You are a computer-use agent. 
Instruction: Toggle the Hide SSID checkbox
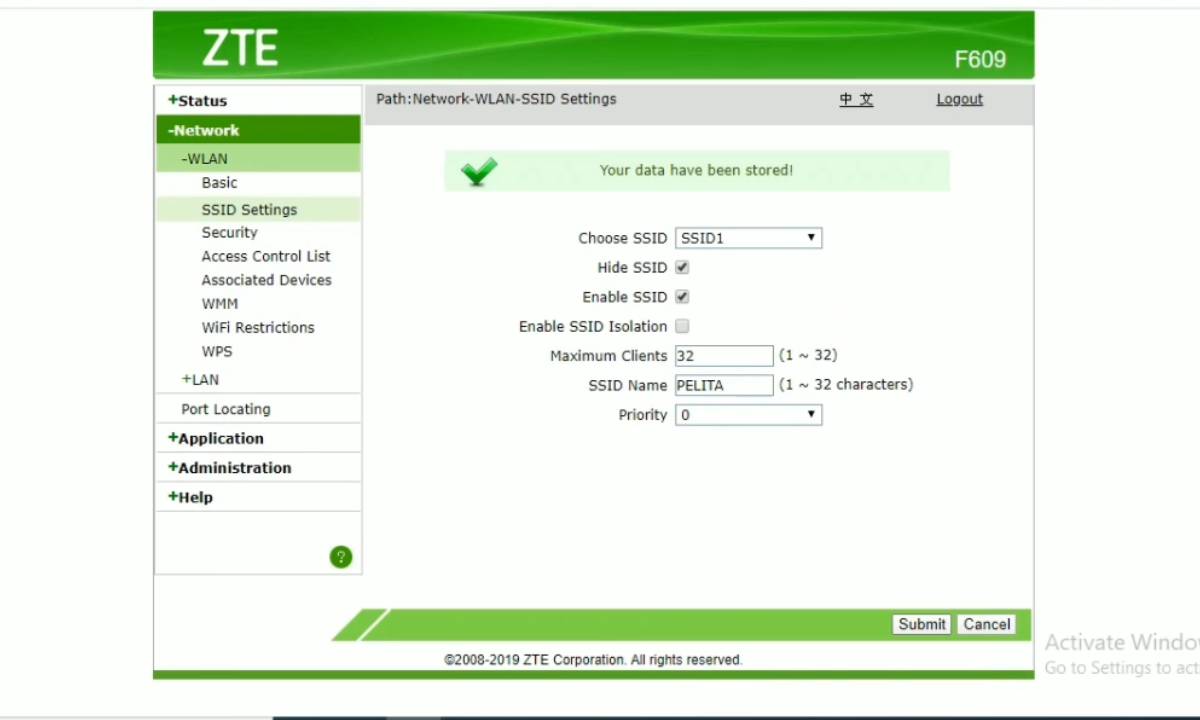click(682, 268)
